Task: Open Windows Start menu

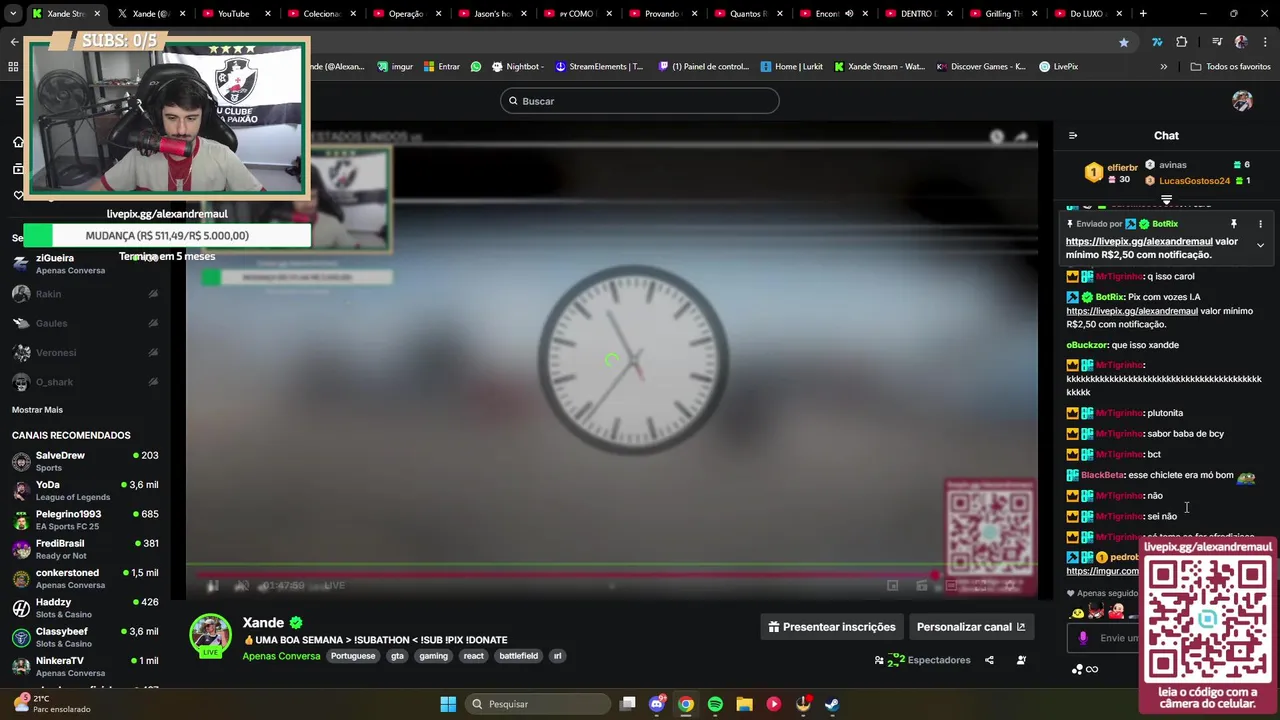Action: coord(448,704)
